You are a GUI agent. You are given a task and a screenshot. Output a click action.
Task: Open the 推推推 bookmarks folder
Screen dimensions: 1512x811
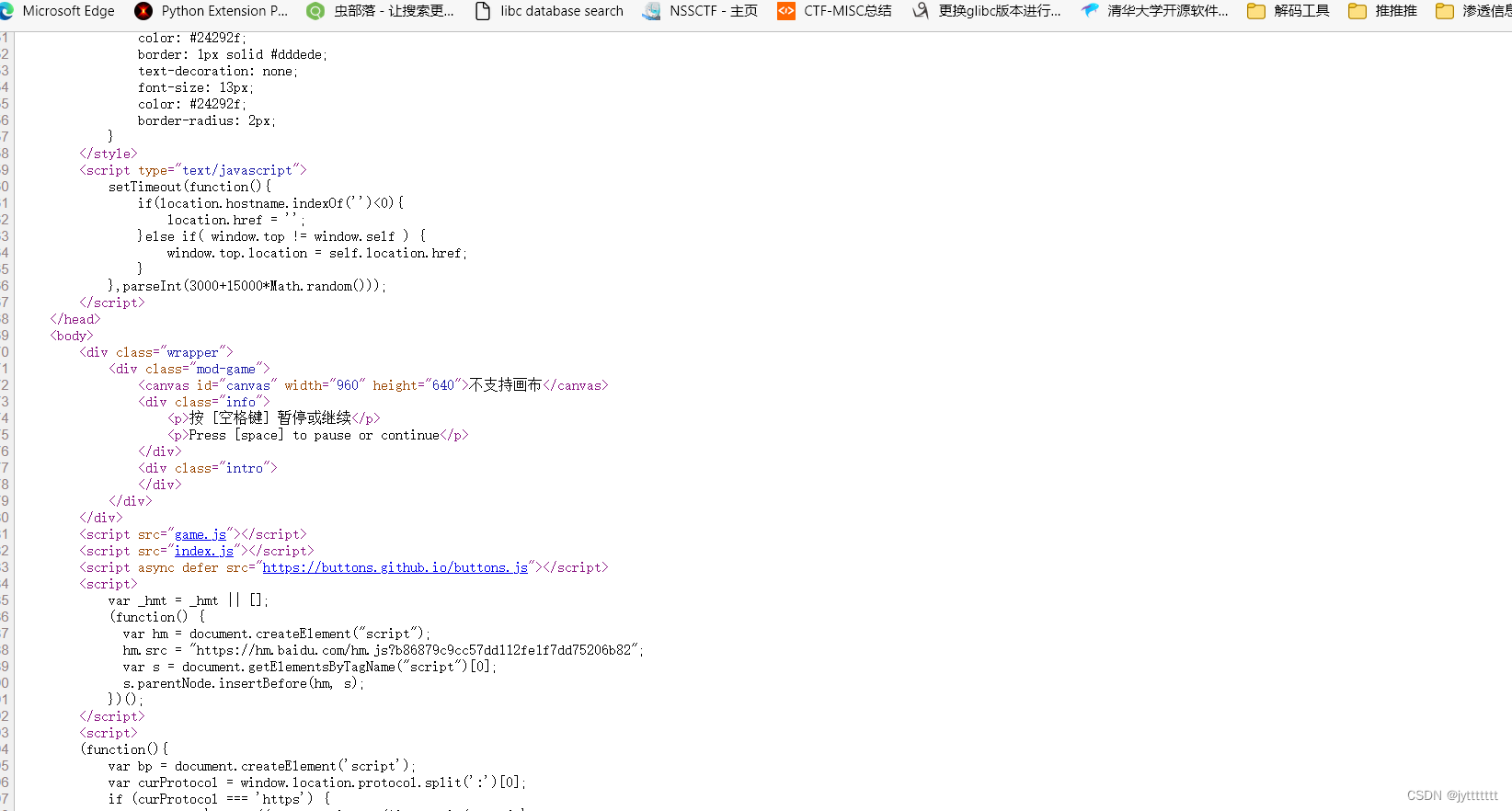pyautogui.click(x=1382, y=11)
